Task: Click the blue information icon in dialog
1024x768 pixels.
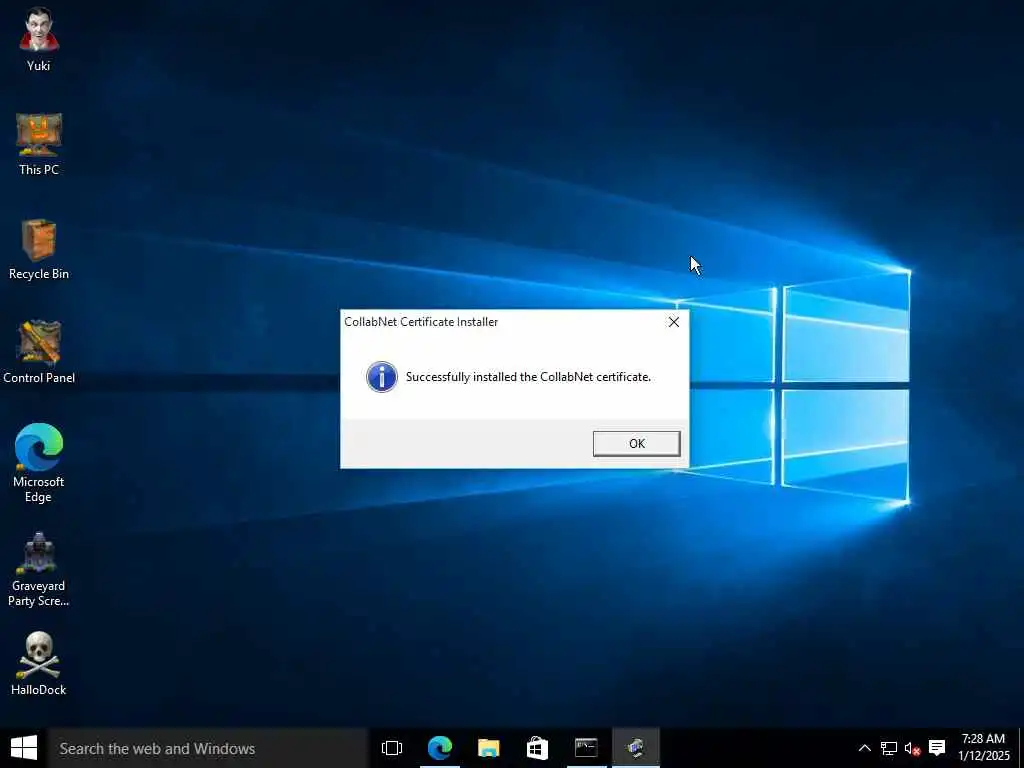Action: [x=382, y=377]
